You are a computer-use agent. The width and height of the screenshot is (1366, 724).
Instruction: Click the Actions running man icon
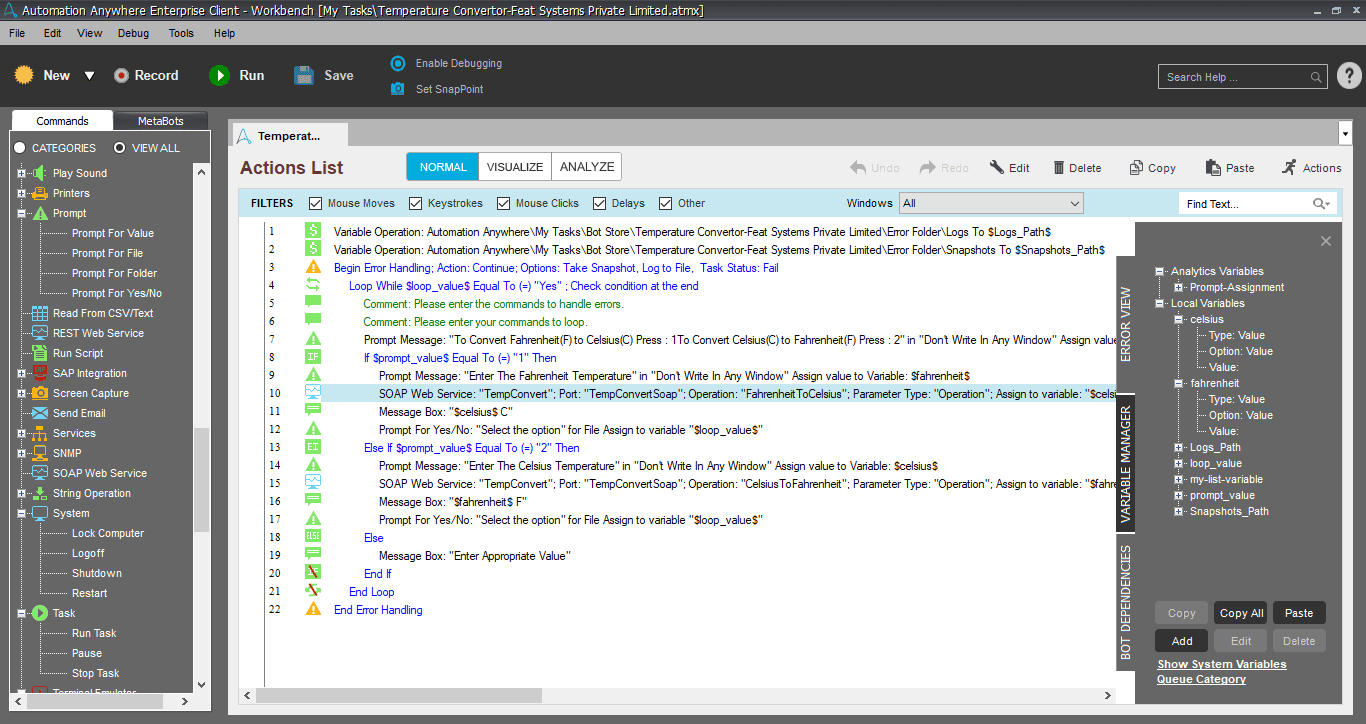1289,167
